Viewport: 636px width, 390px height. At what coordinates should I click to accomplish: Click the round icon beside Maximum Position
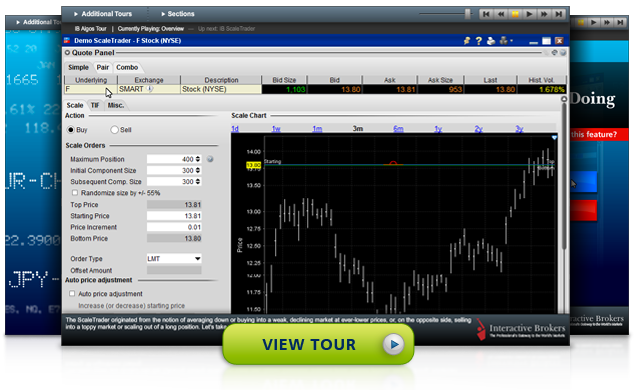(x=210, y=159)
